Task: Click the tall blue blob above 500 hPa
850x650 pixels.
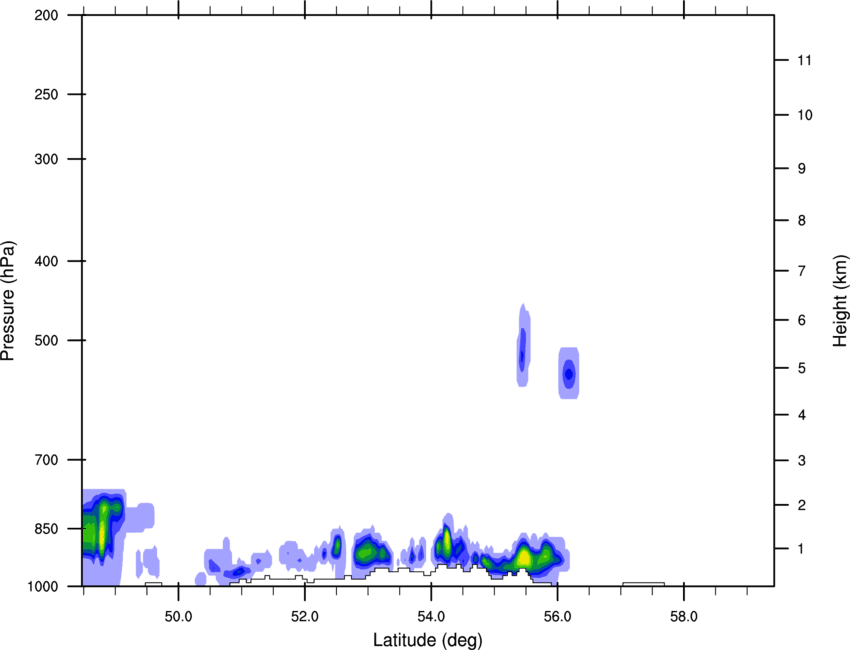Action: (523, 345)
